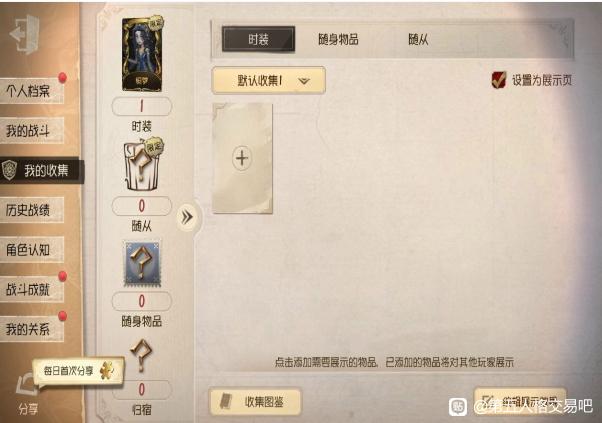Toggle the 设置为展示页 checkbox
602x423 pixels.
coord(499,80)
